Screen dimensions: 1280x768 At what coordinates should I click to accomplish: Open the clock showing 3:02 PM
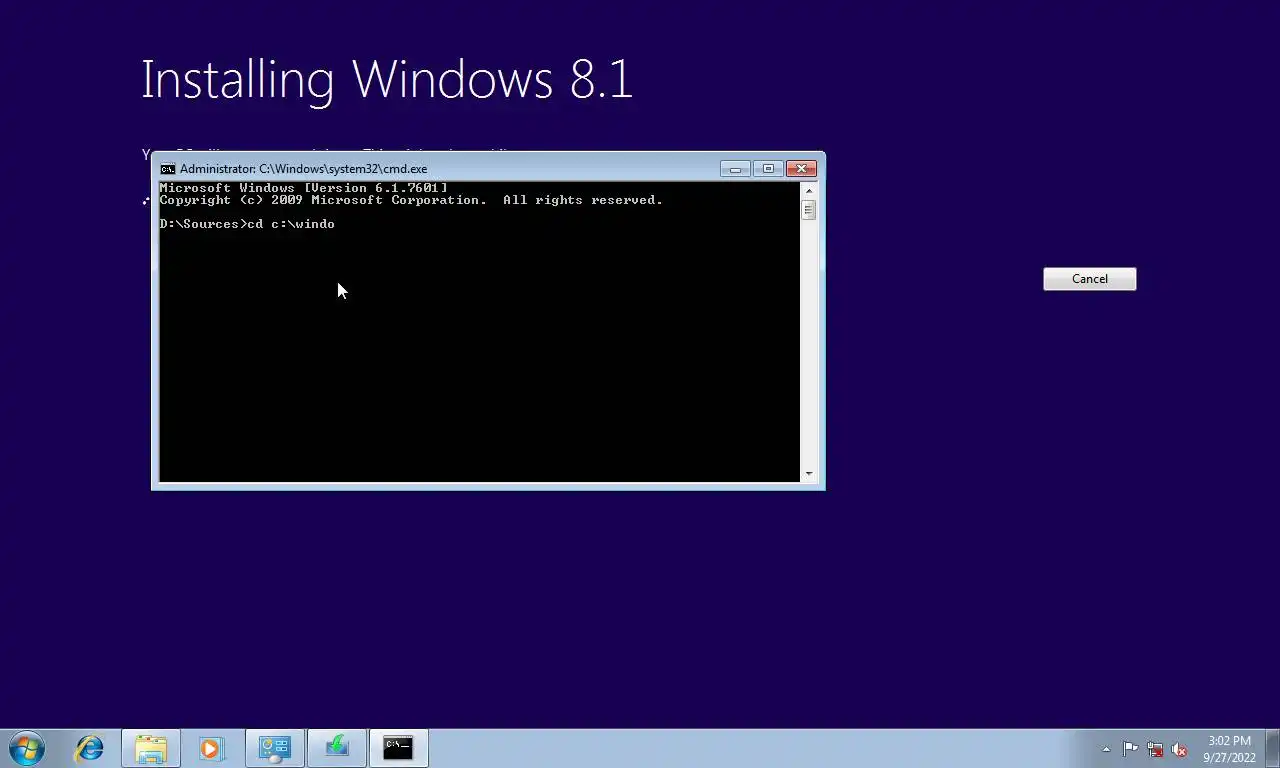click(x=1229, y=749)
